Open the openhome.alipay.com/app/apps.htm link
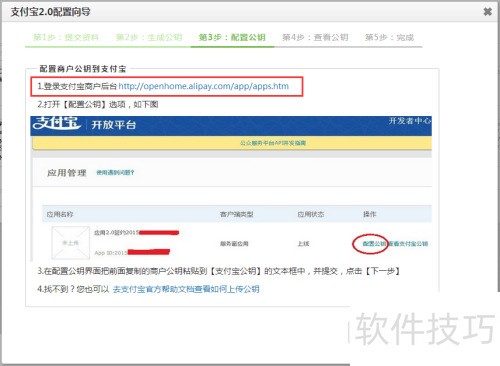Screen dimensions: 500x366 click(204, 86)
